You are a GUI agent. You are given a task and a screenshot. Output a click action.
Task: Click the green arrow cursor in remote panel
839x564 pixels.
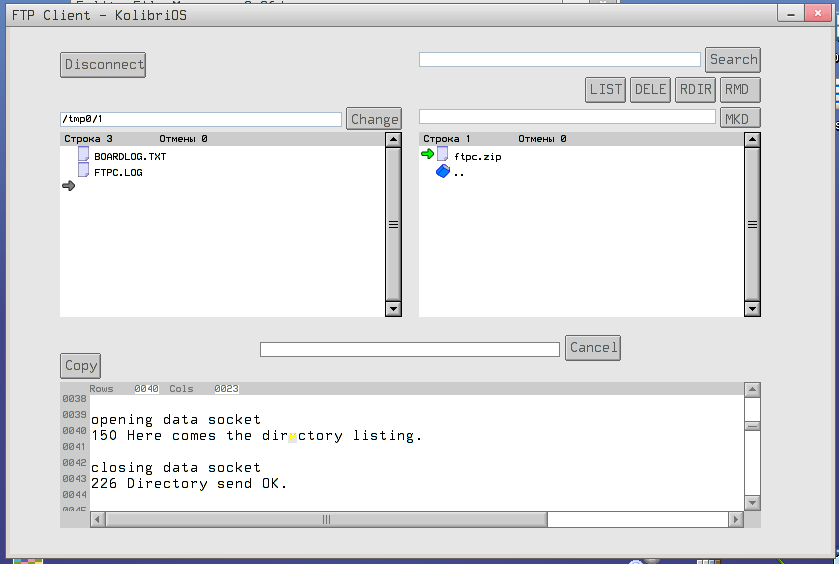click(427, 154)
